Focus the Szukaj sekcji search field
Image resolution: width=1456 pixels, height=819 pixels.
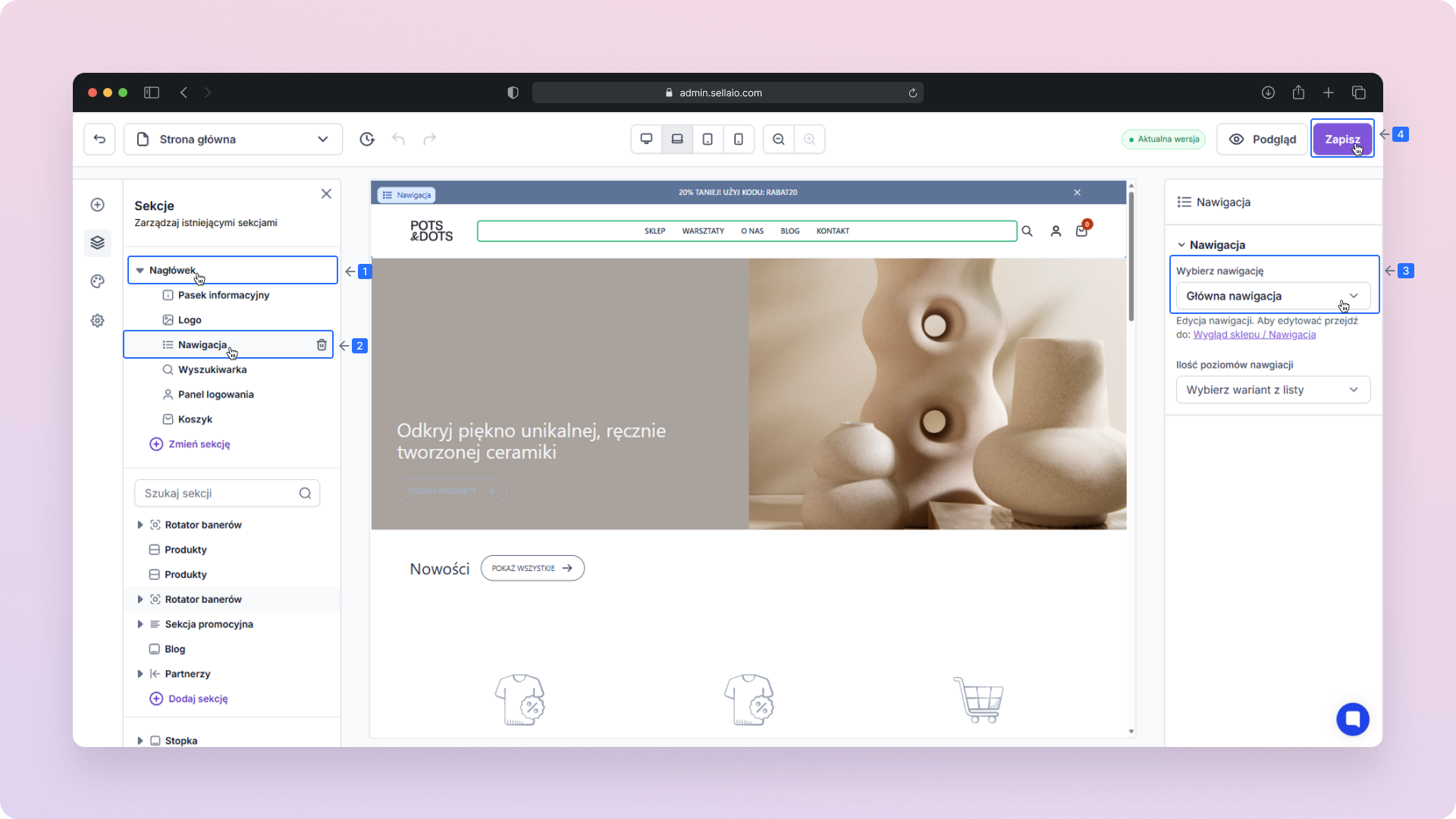point(227,493)
